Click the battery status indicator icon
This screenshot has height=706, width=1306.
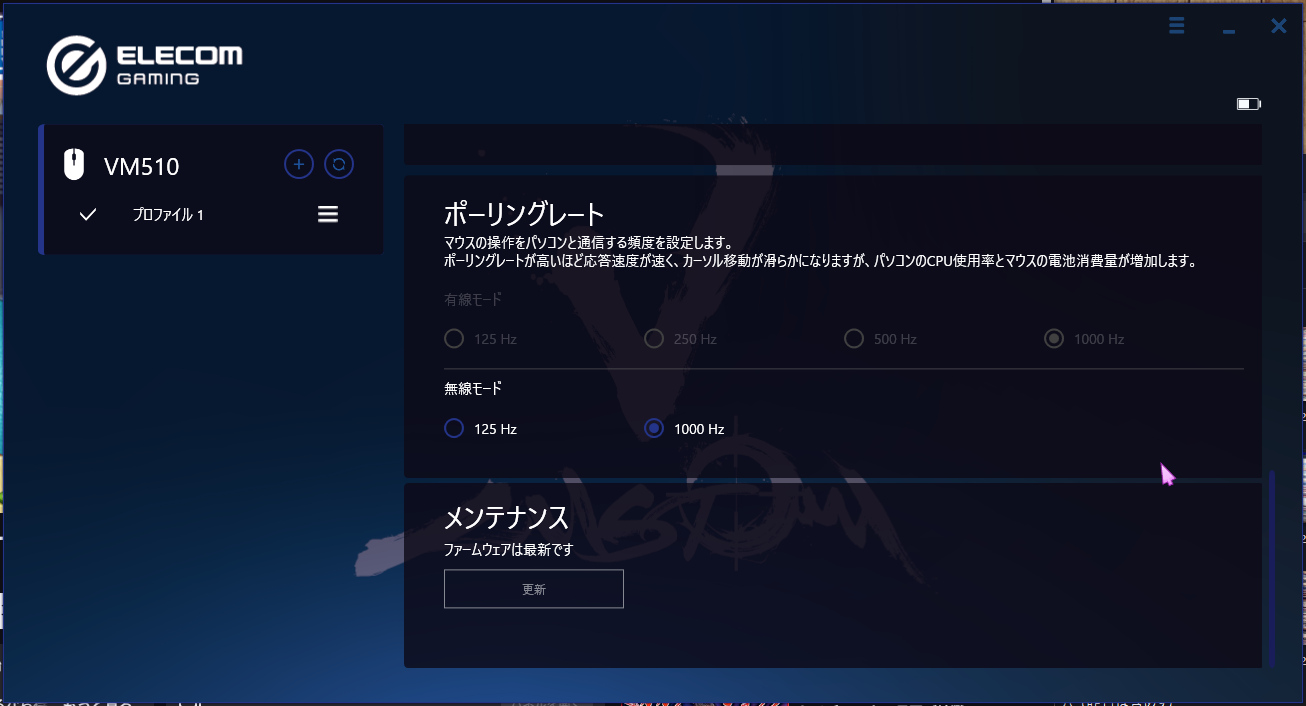tap(1248, 103)
